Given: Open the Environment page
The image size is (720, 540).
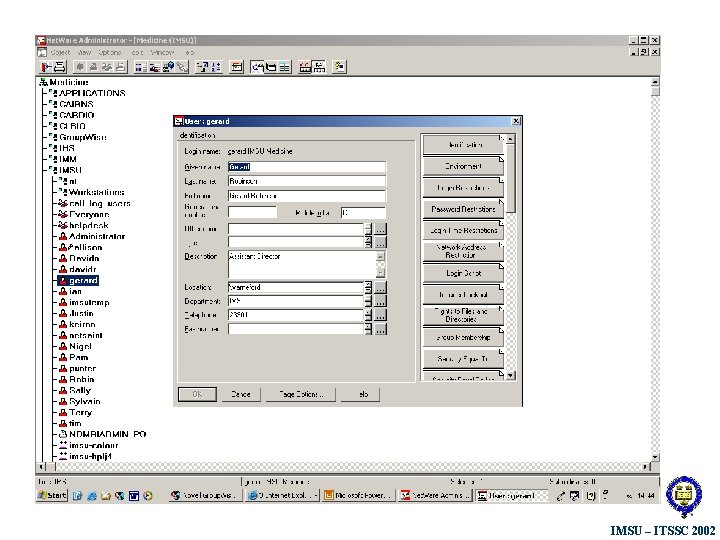Looking at the screenshot, I should coord(463,166).
